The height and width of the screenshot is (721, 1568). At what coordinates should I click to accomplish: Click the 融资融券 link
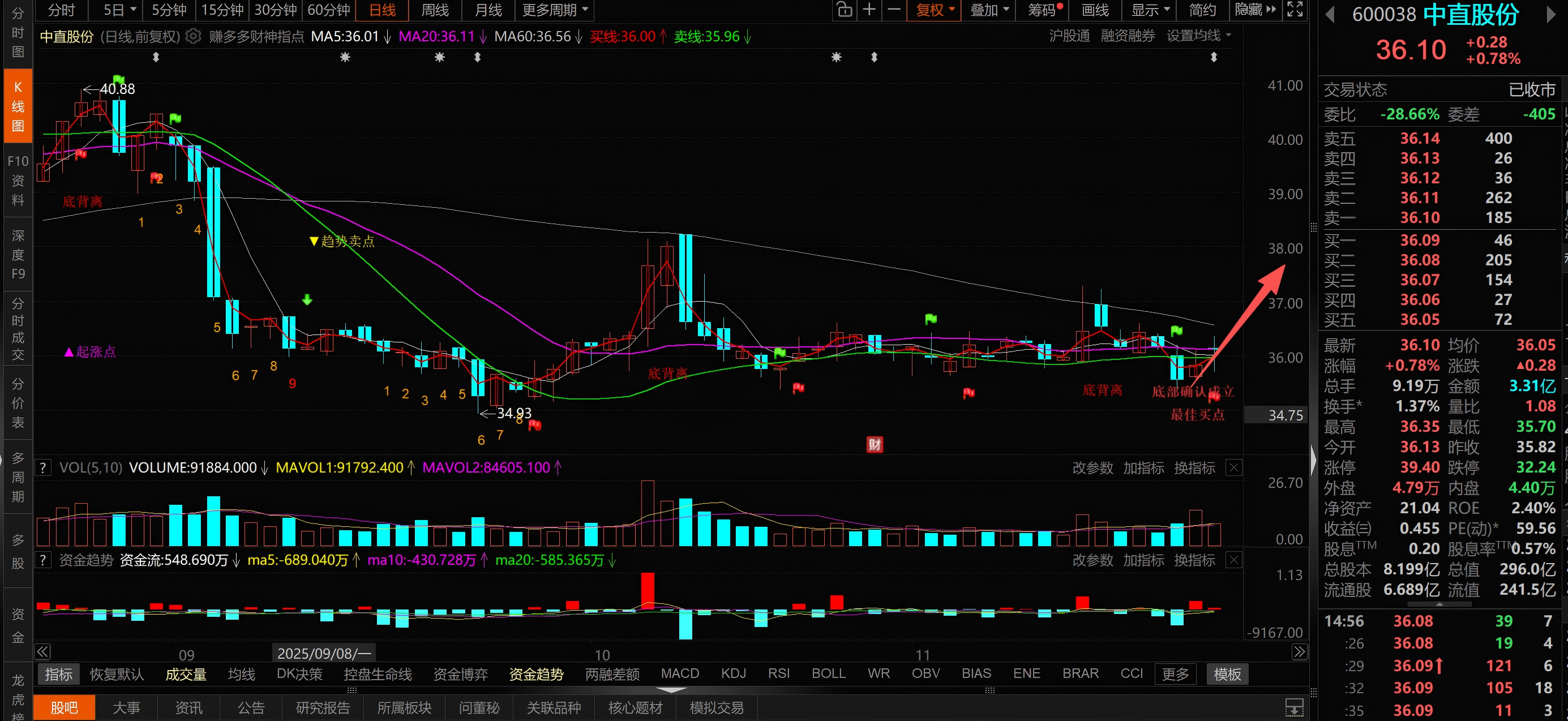[x=1127, y=36]
